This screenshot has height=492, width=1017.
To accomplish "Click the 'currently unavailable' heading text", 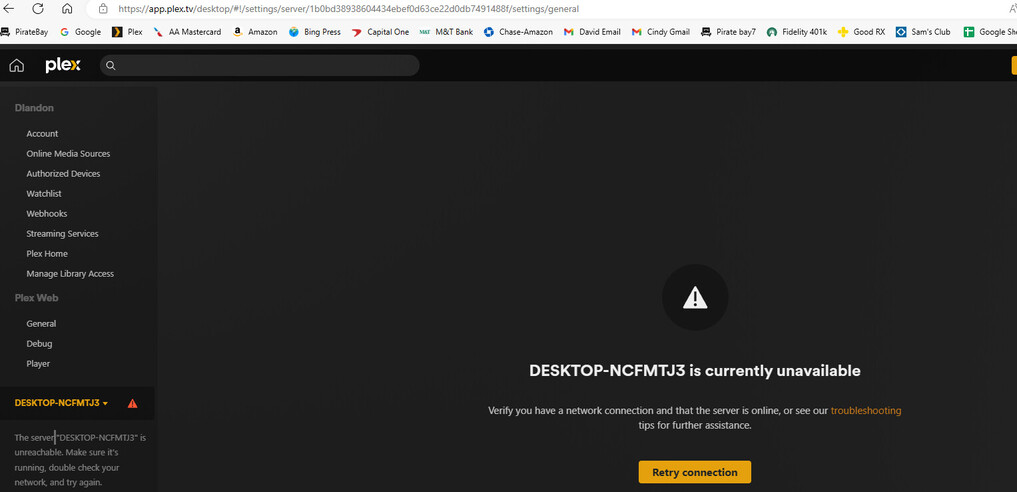I will 695,371.
